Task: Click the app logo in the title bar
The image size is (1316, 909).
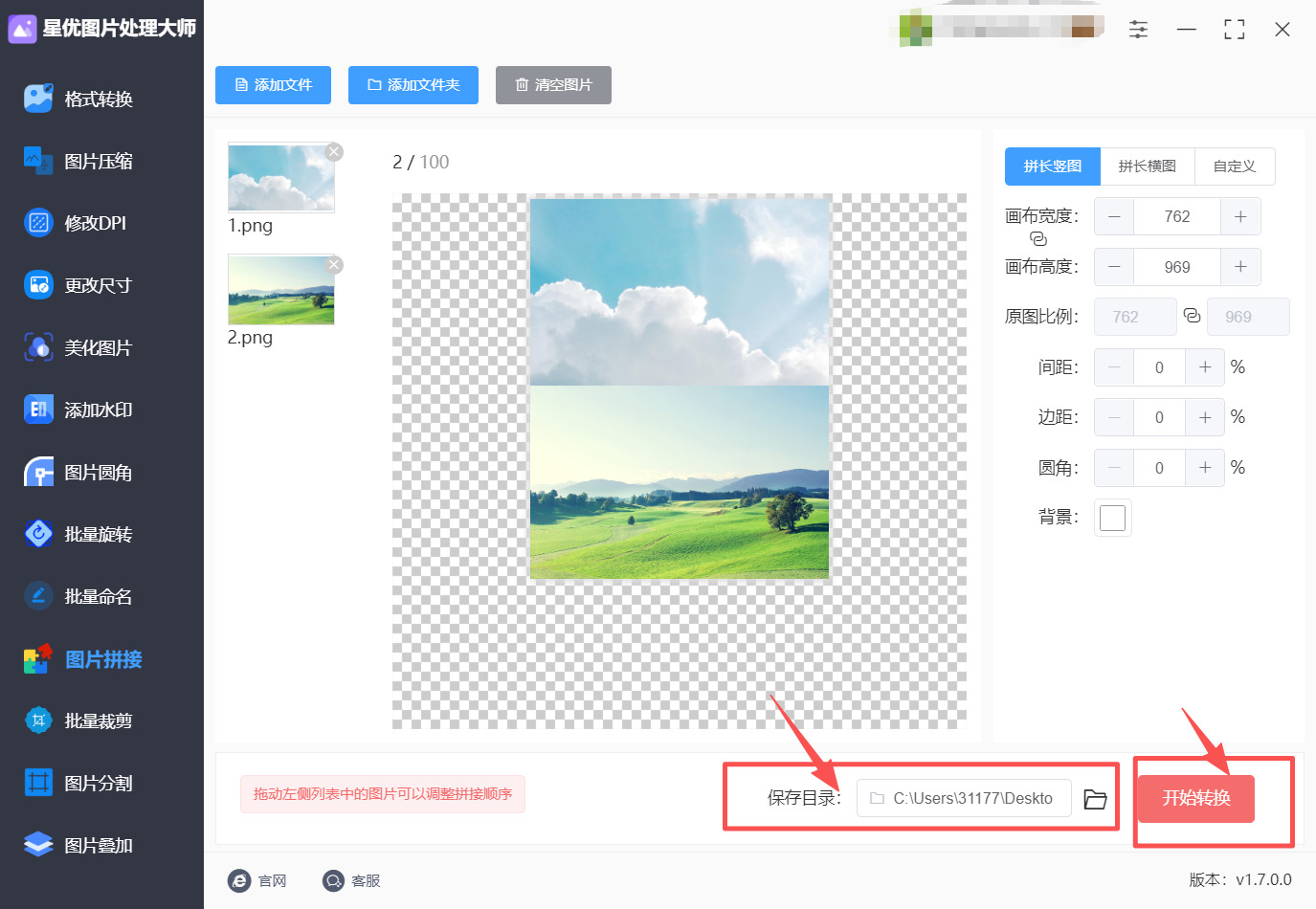Action: point(22,29)
